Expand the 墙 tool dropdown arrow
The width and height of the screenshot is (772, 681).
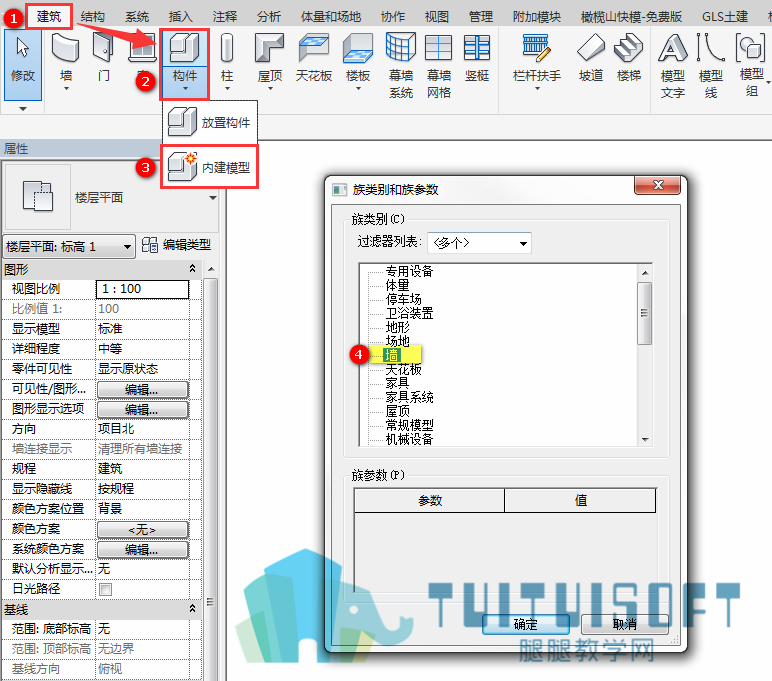pos(66,89)
